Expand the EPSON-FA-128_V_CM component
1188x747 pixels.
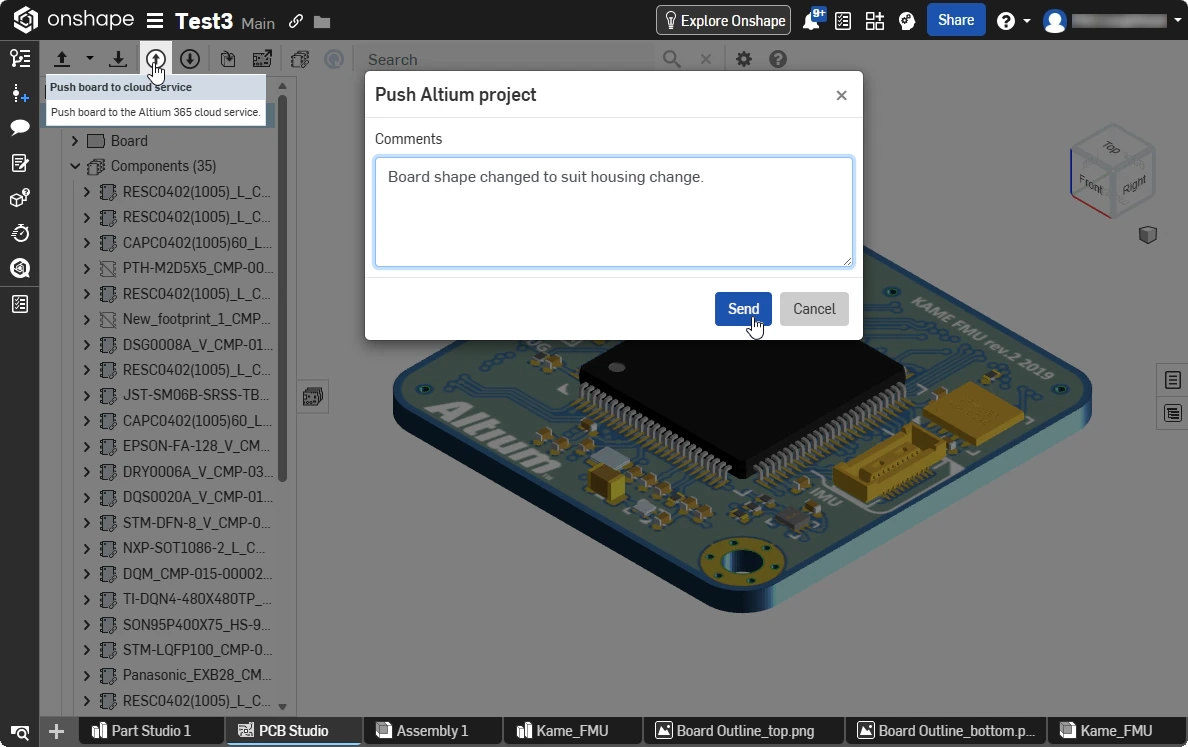click(86, 446)
